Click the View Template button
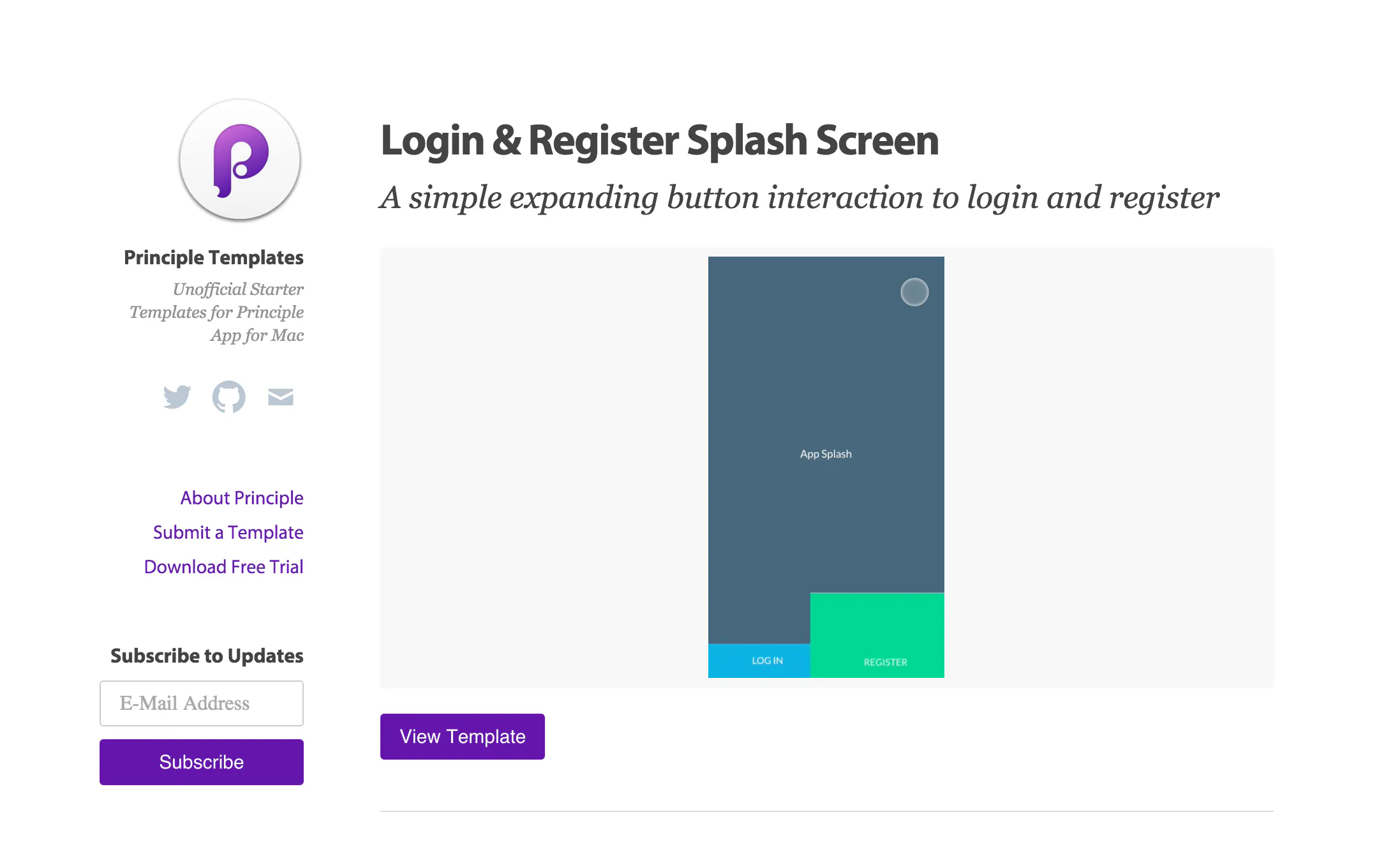Image resolution: width=1400 pixels, height=849 pixels. 463,737
